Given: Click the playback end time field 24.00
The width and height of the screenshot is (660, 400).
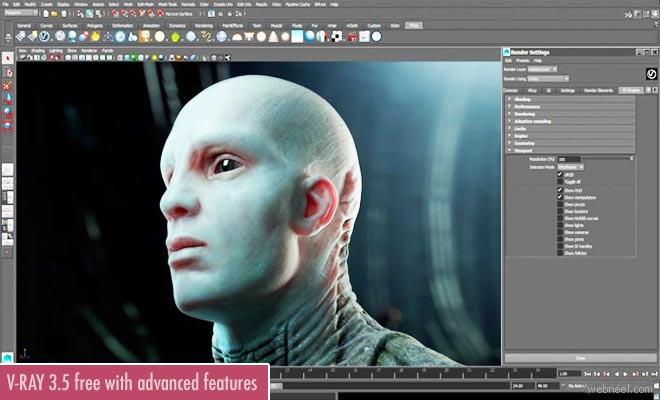Looking at the screenshot, I should tap(522, 386).
